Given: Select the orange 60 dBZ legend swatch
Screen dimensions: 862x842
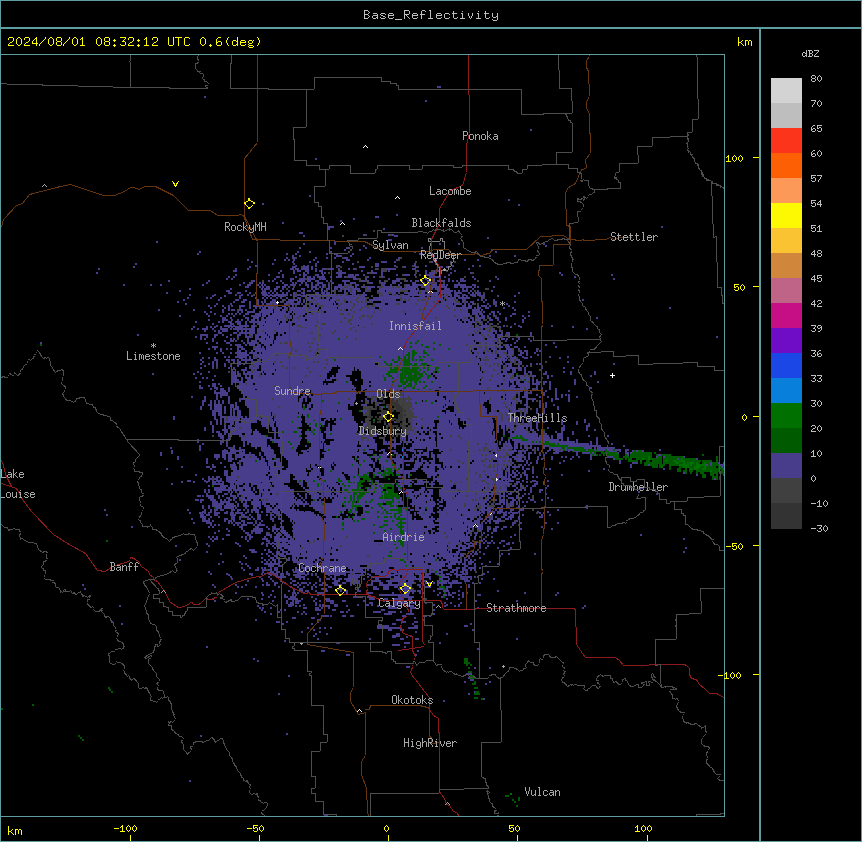Looking at the screenshot, I should pyautogui.click(x=786, y=165).
